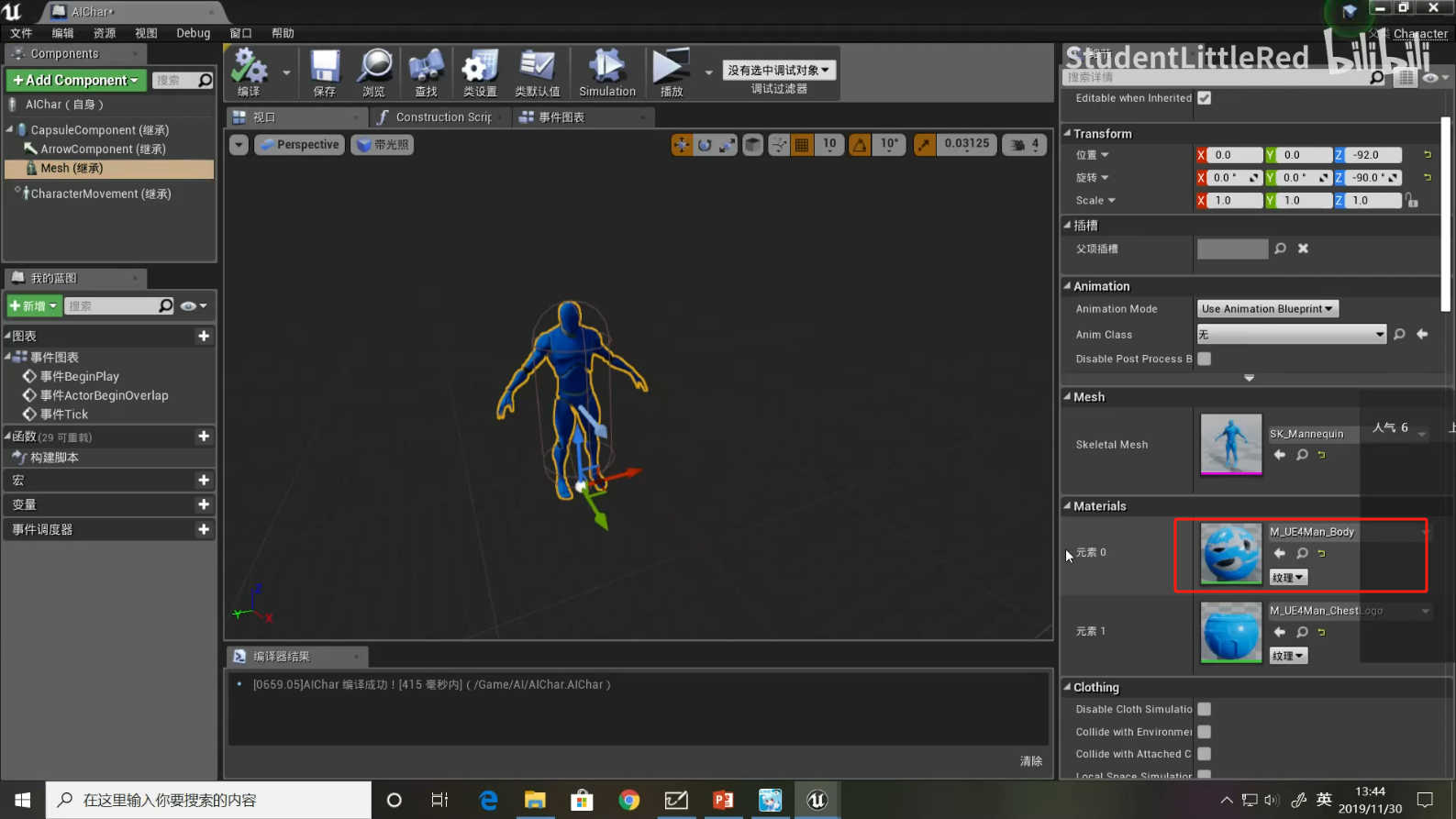Click 清除 to clear compiler results
This screenshot has height=819, width=1456.
[x=1031, y=761]
